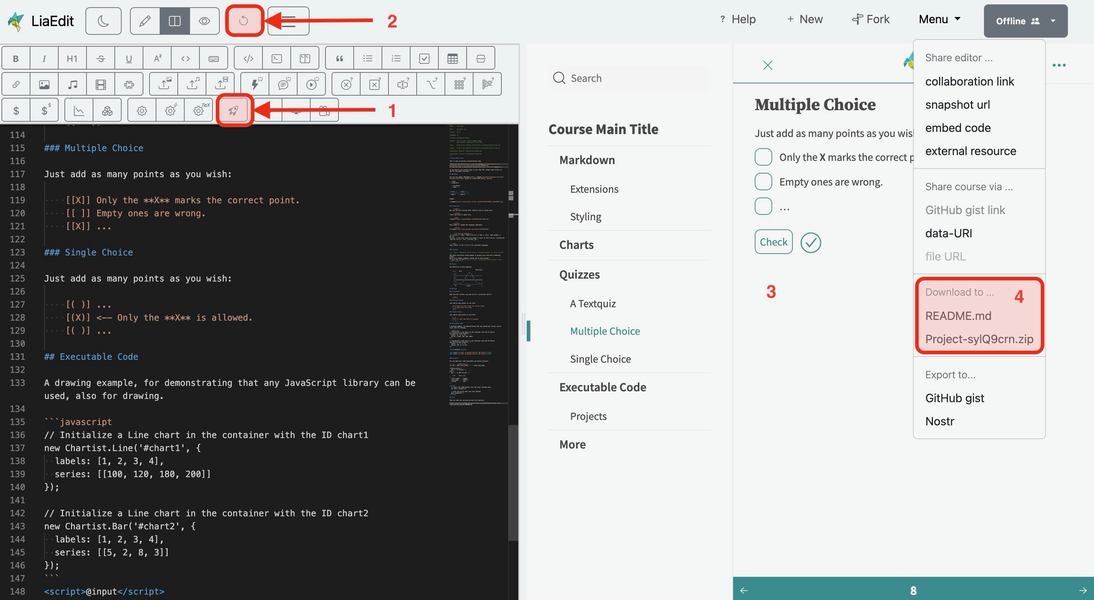The width and height of the screenshot is (1094, 600).
Task: Select the eye preview mode icon
Action: coord(204,20)
